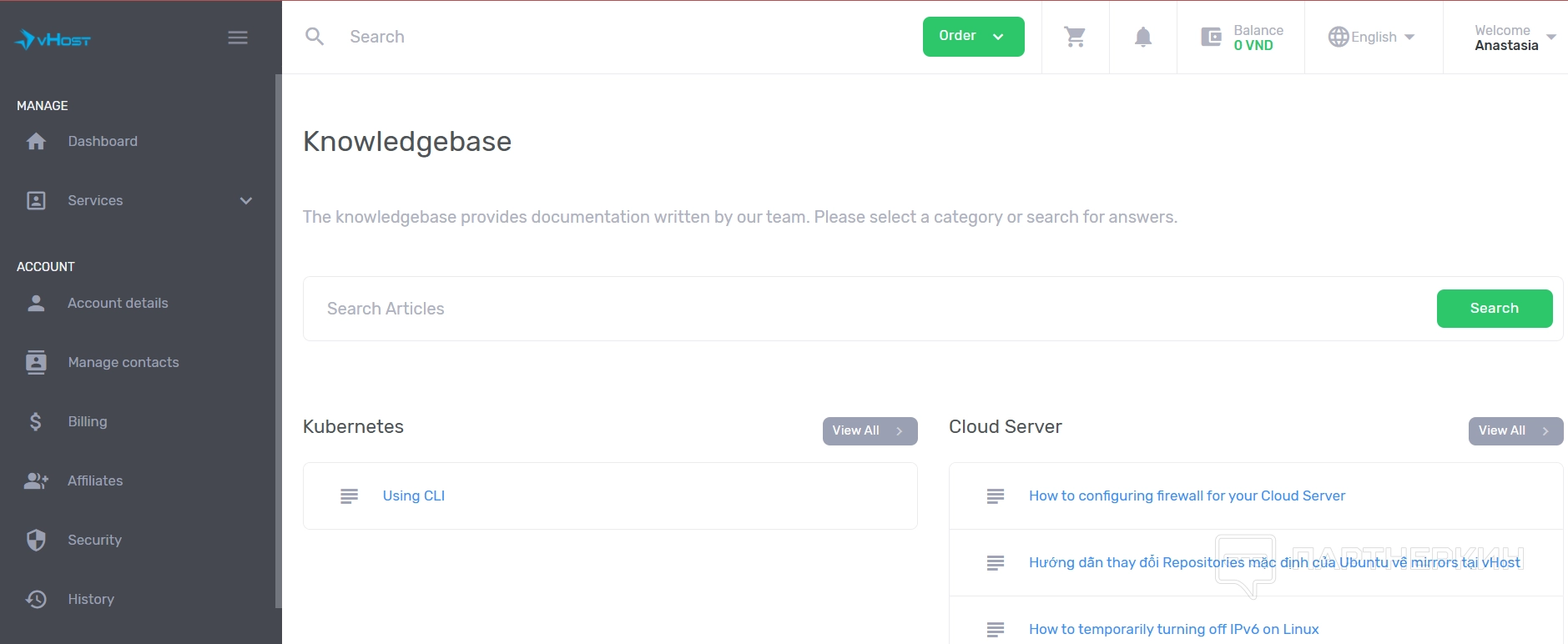View All Kubernetes articles
Image resolution: width=1568 pixels, height=644 pixels.
tap(869, 431)
